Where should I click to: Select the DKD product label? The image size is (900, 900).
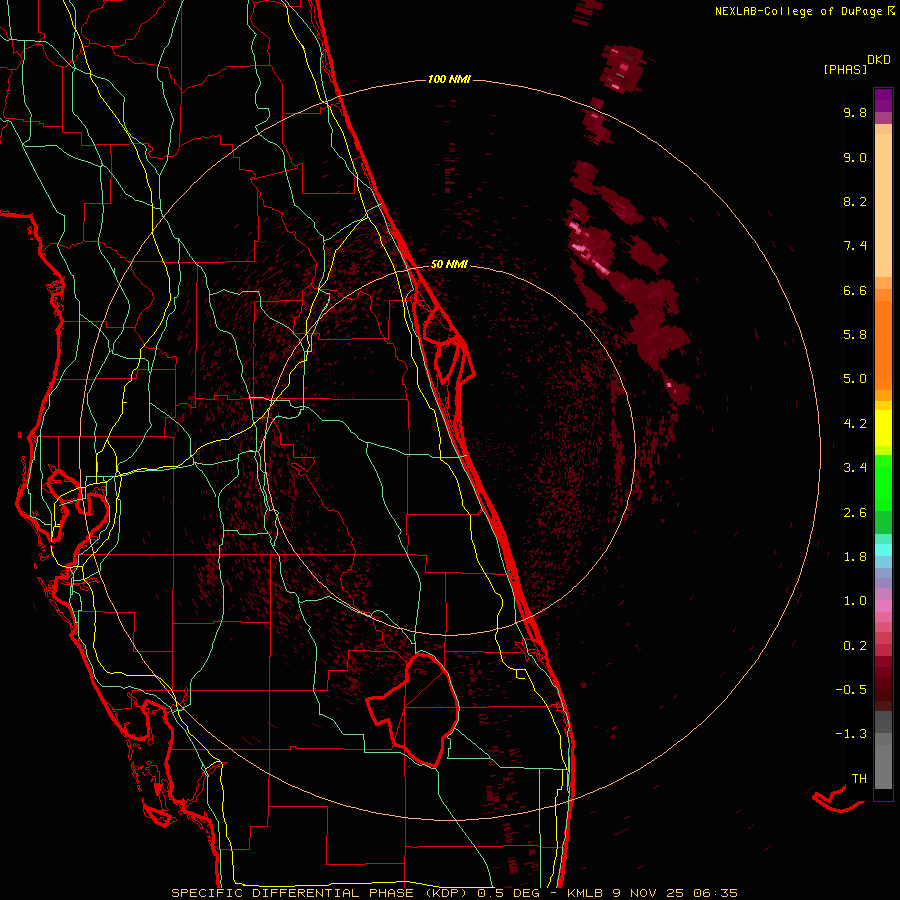879,60
